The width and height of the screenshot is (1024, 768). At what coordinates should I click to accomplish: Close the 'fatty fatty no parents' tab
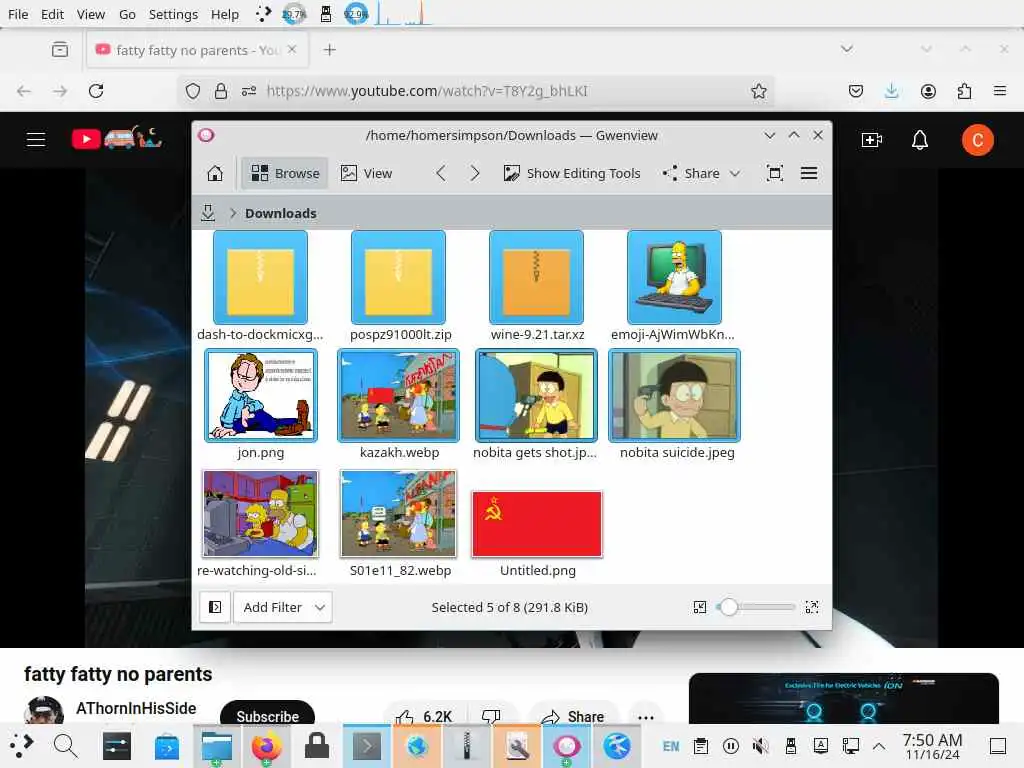(x=292, y=50)
